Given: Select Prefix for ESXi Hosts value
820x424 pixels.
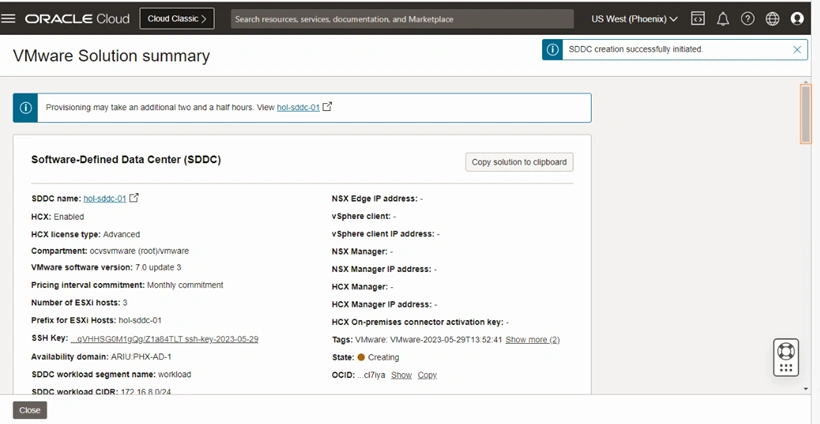Looking at the screenshot, I should point(140,320).
